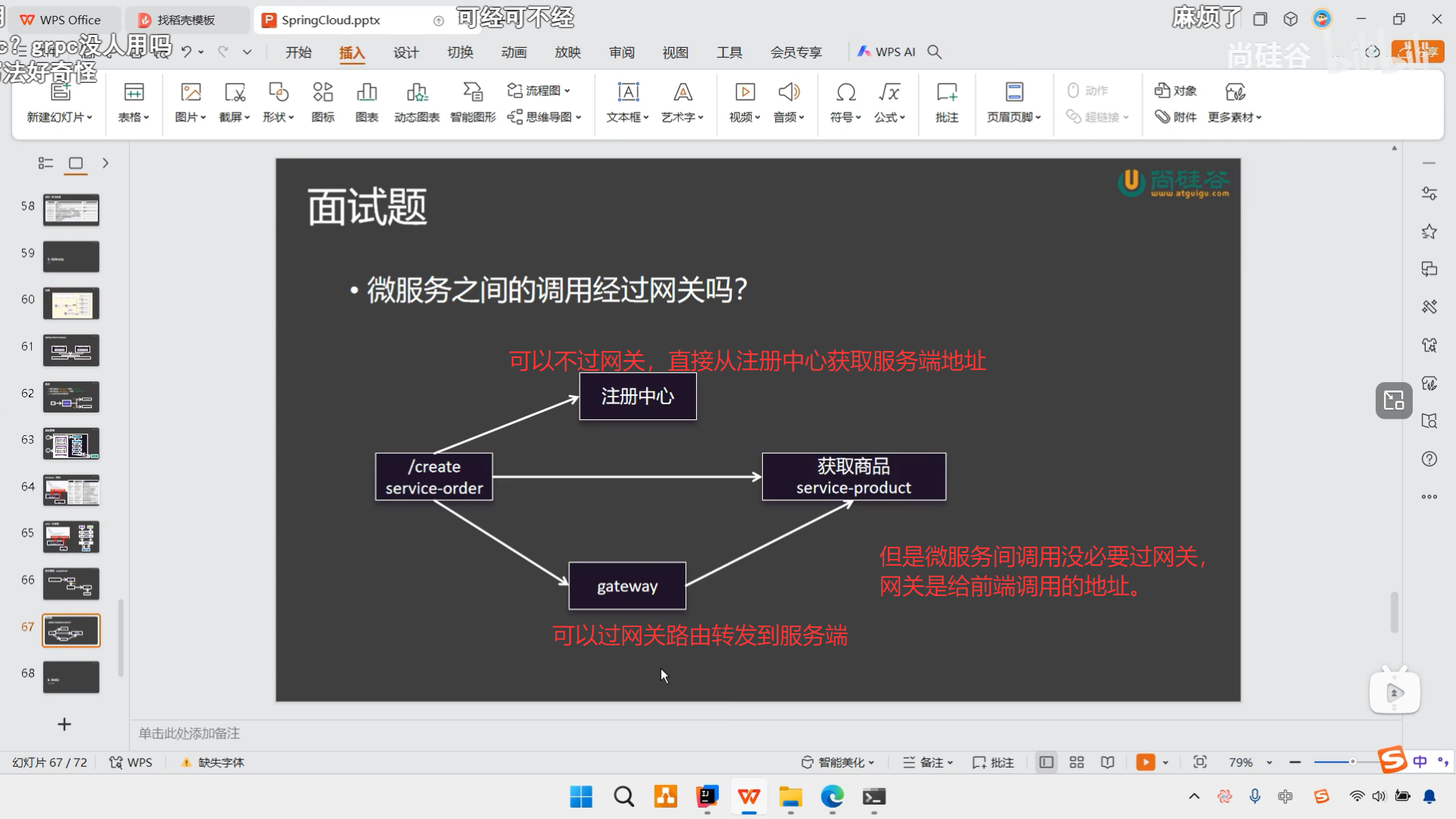
Task: Adjust the zoom slider handle
Action: 1352,761
